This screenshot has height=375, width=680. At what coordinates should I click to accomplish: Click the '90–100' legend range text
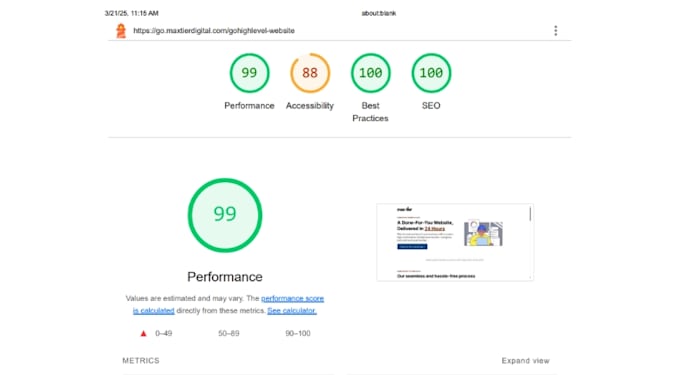point(298,333)
